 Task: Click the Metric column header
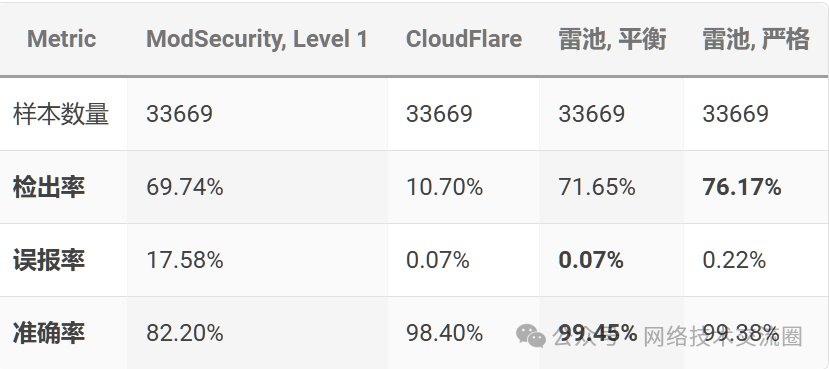coord(61,39)
